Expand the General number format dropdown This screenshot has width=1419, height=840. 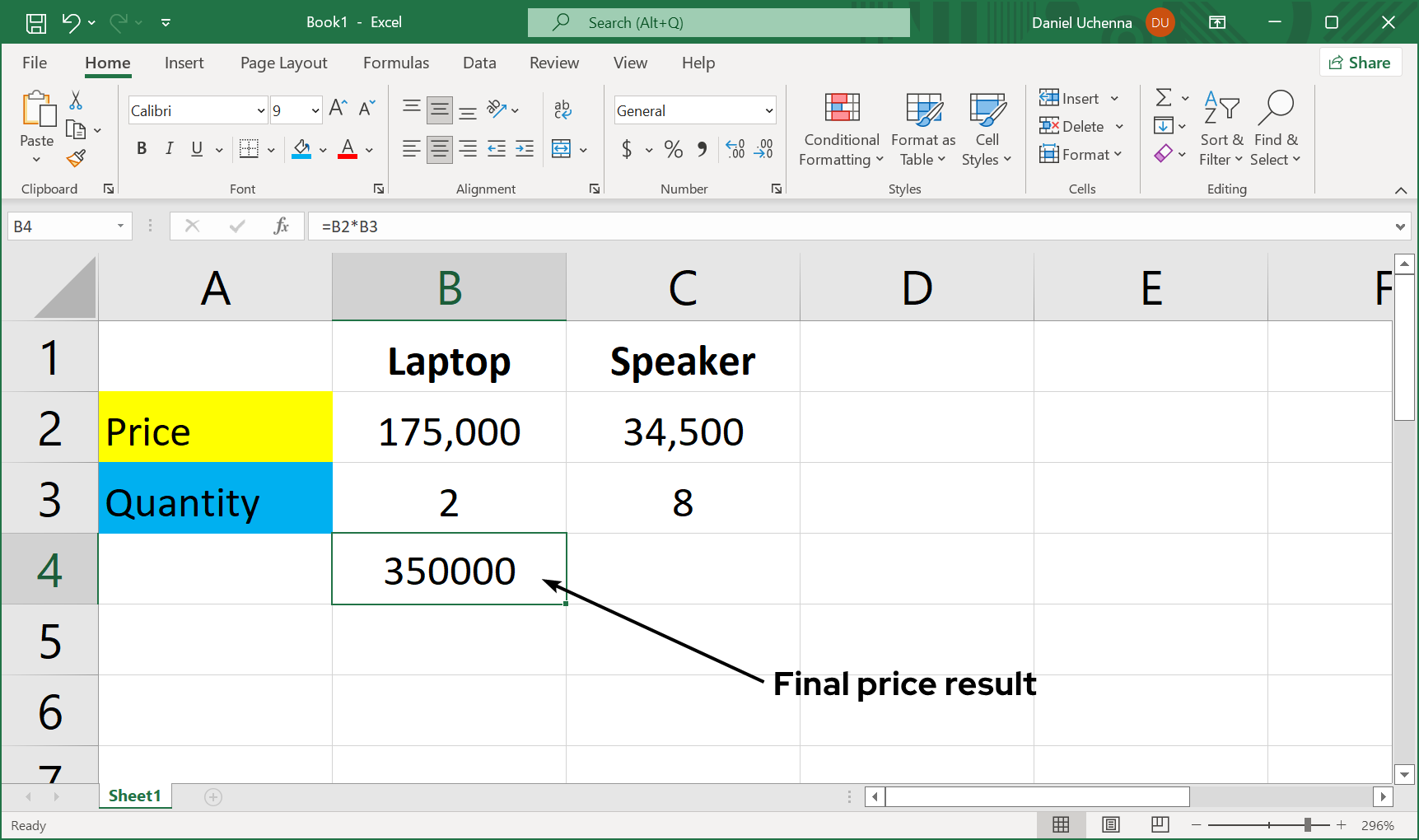(768, 110)
